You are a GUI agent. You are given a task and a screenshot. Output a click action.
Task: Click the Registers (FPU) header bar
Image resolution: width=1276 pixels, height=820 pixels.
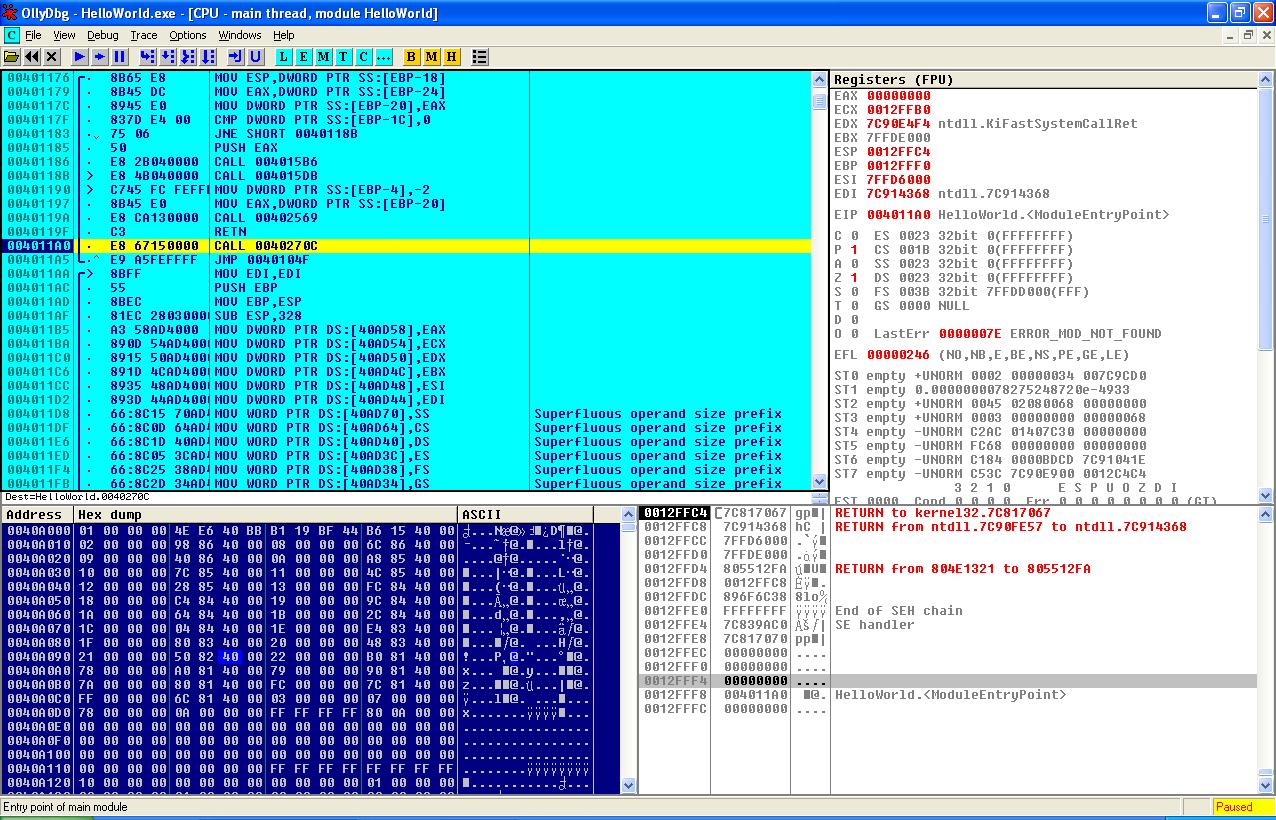1044,79
